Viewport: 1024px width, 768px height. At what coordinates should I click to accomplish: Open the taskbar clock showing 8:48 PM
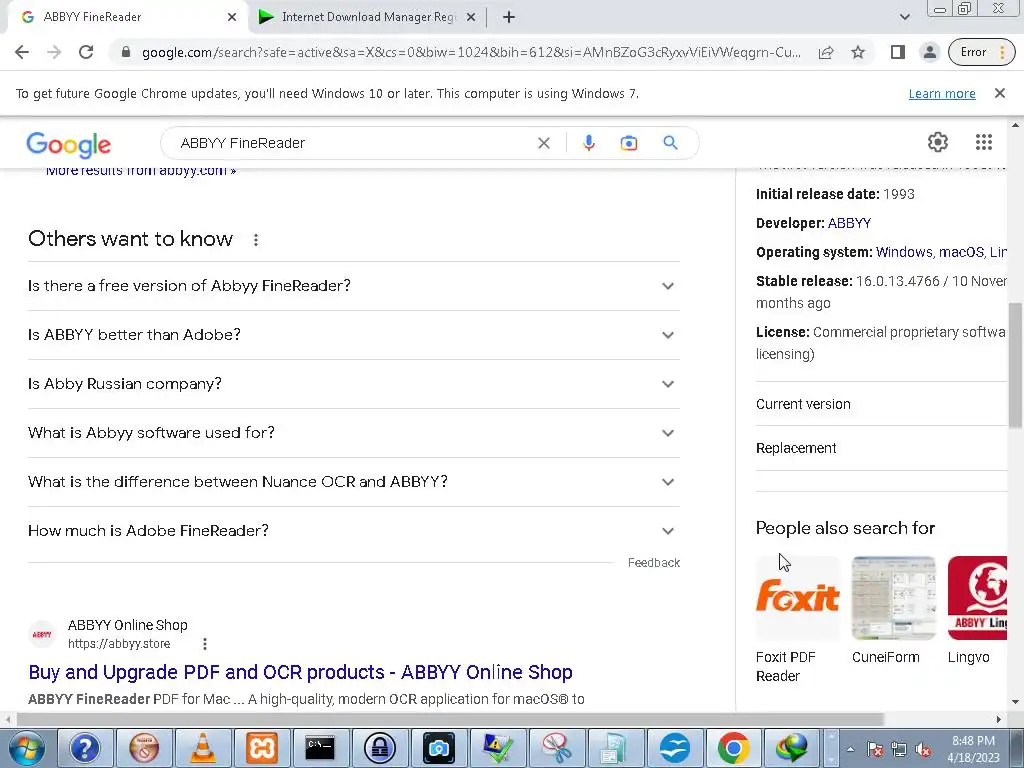[973, 749]
